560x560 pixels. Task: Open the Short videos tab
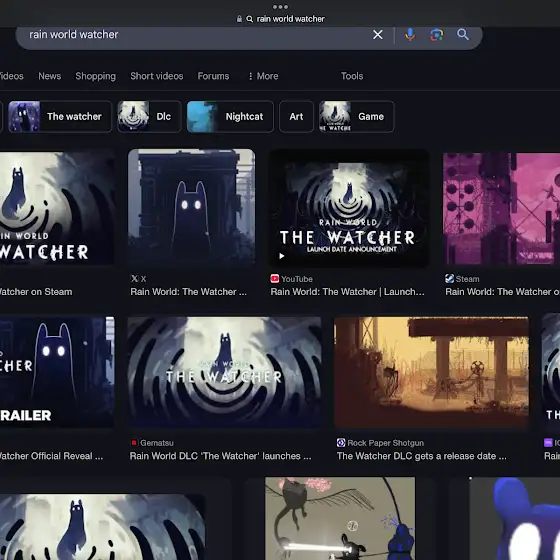[157, 76]
